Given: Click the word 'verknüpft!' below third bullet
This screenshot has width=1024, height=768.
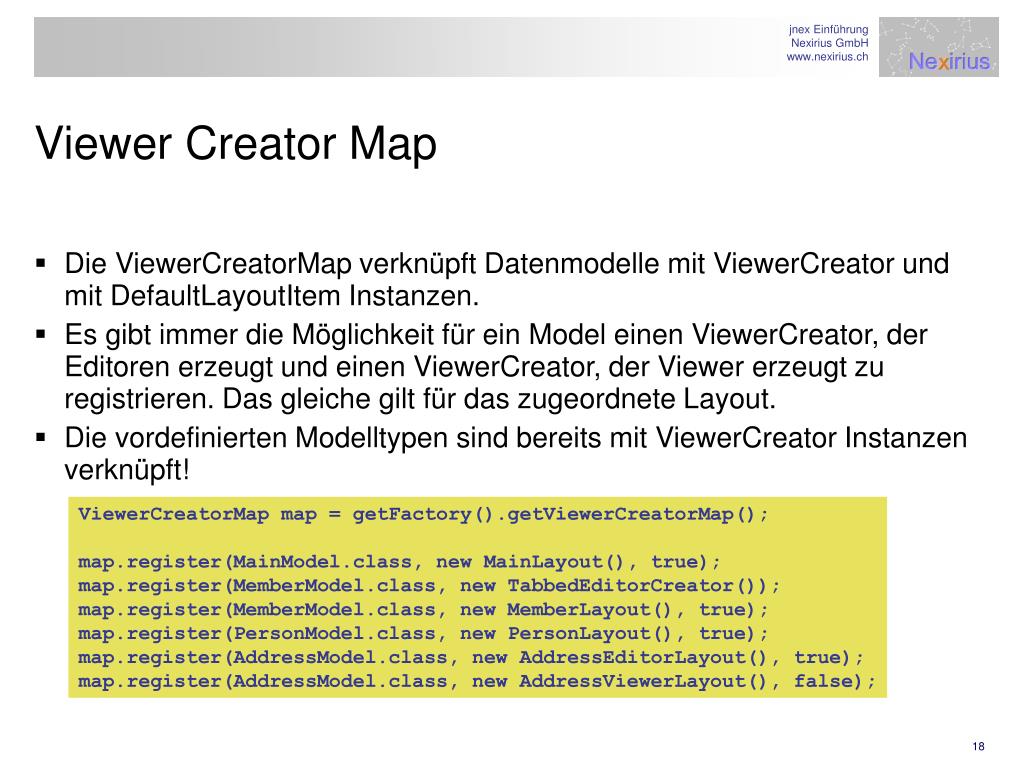Looking at the screenshot, I should (x=127, y=470).
